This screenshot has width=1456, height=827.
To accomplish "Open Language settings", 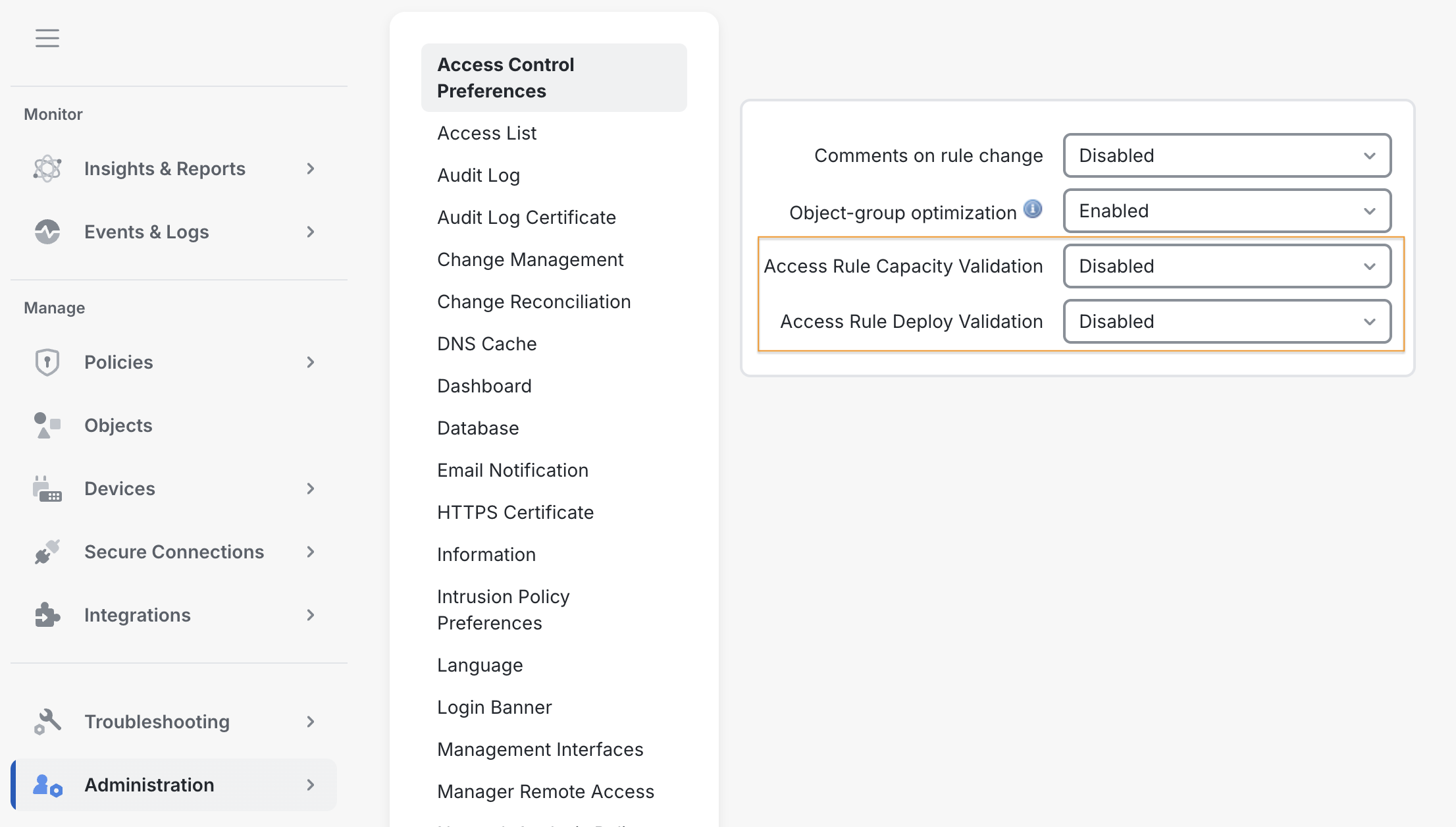I will pyautogui.click(x=480, y=665).
